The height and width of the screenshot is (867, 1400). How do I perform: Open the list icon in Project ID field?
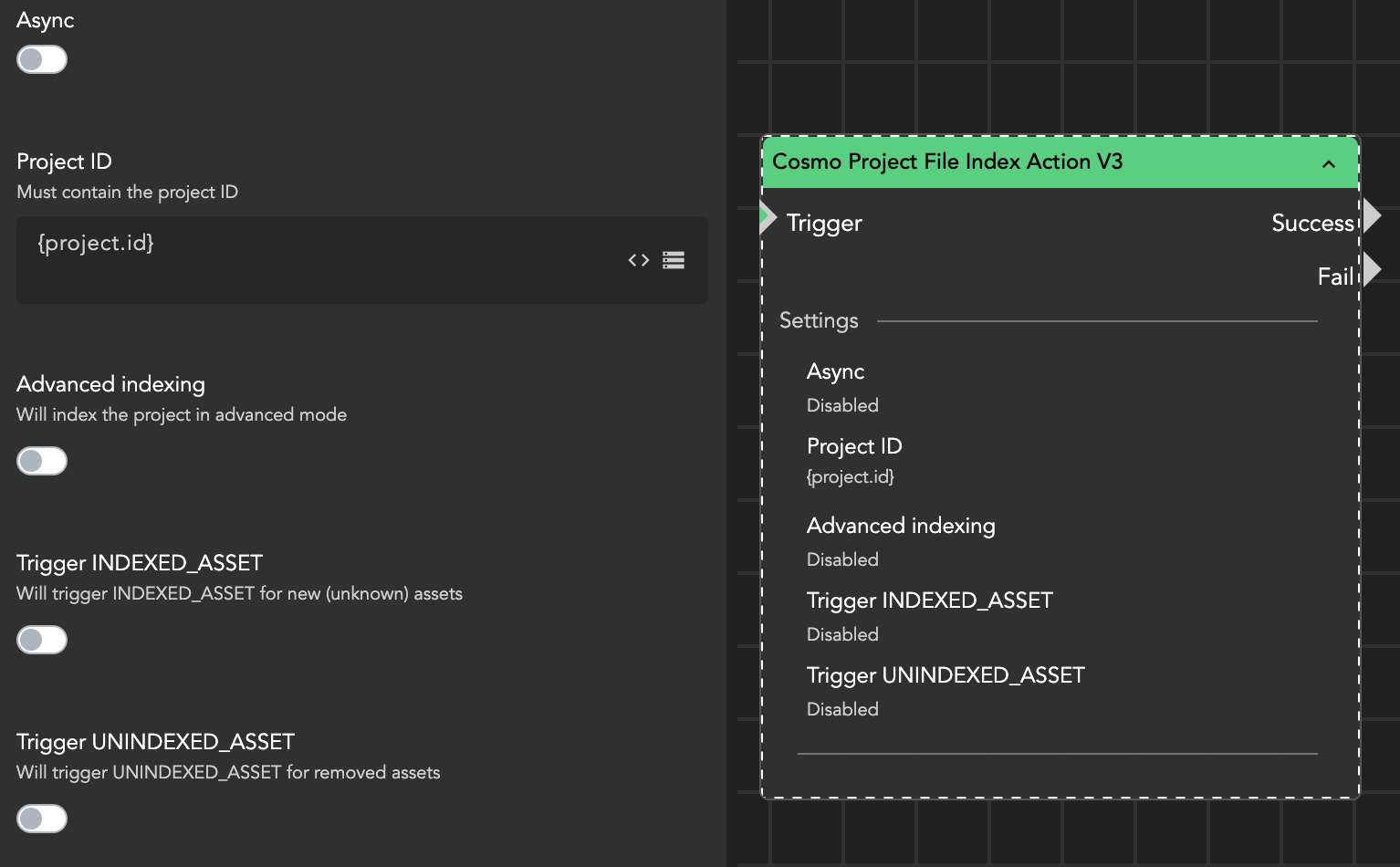[x=674, y=260]
